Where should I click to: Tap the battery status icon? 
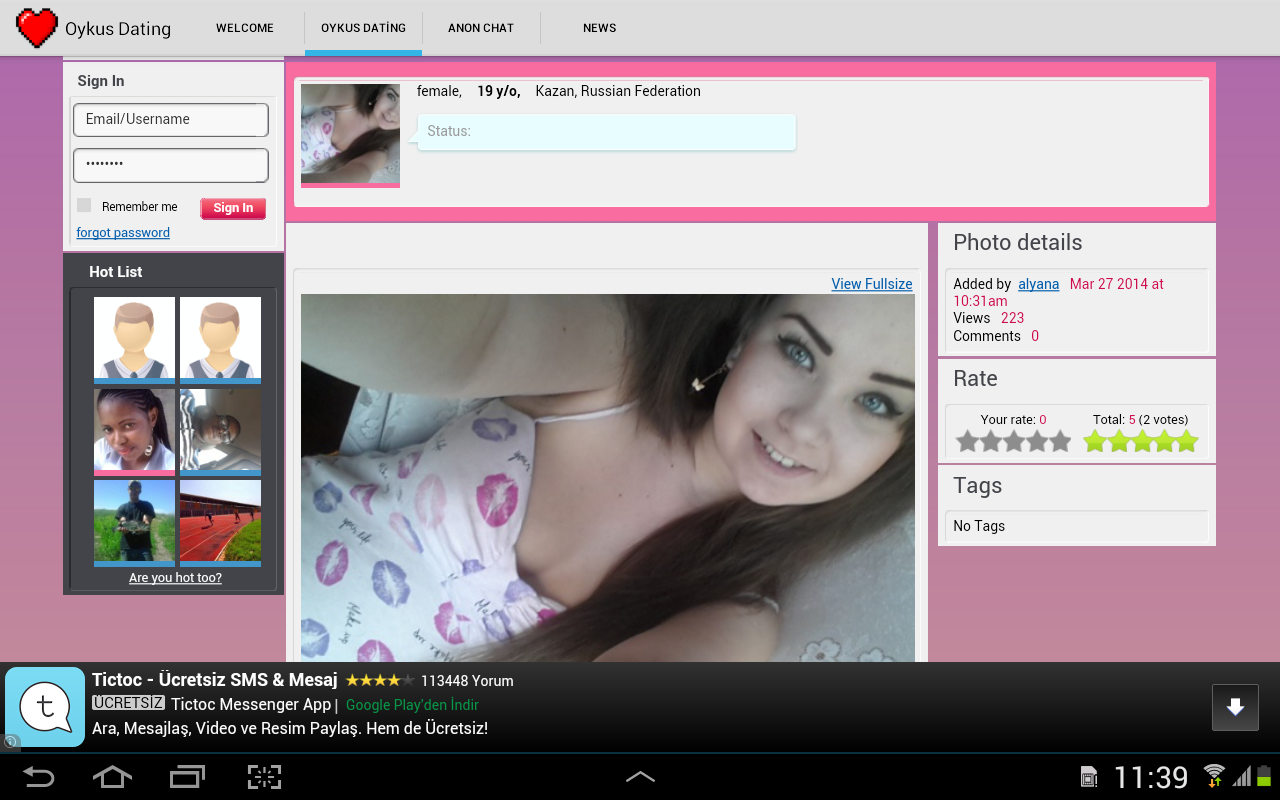(1264, 775)
